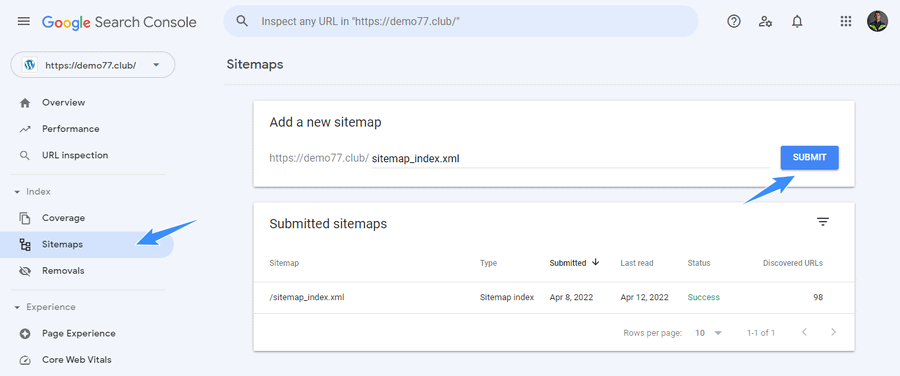Sort by Type column header
900x376 pixels.
click(488, 263)
